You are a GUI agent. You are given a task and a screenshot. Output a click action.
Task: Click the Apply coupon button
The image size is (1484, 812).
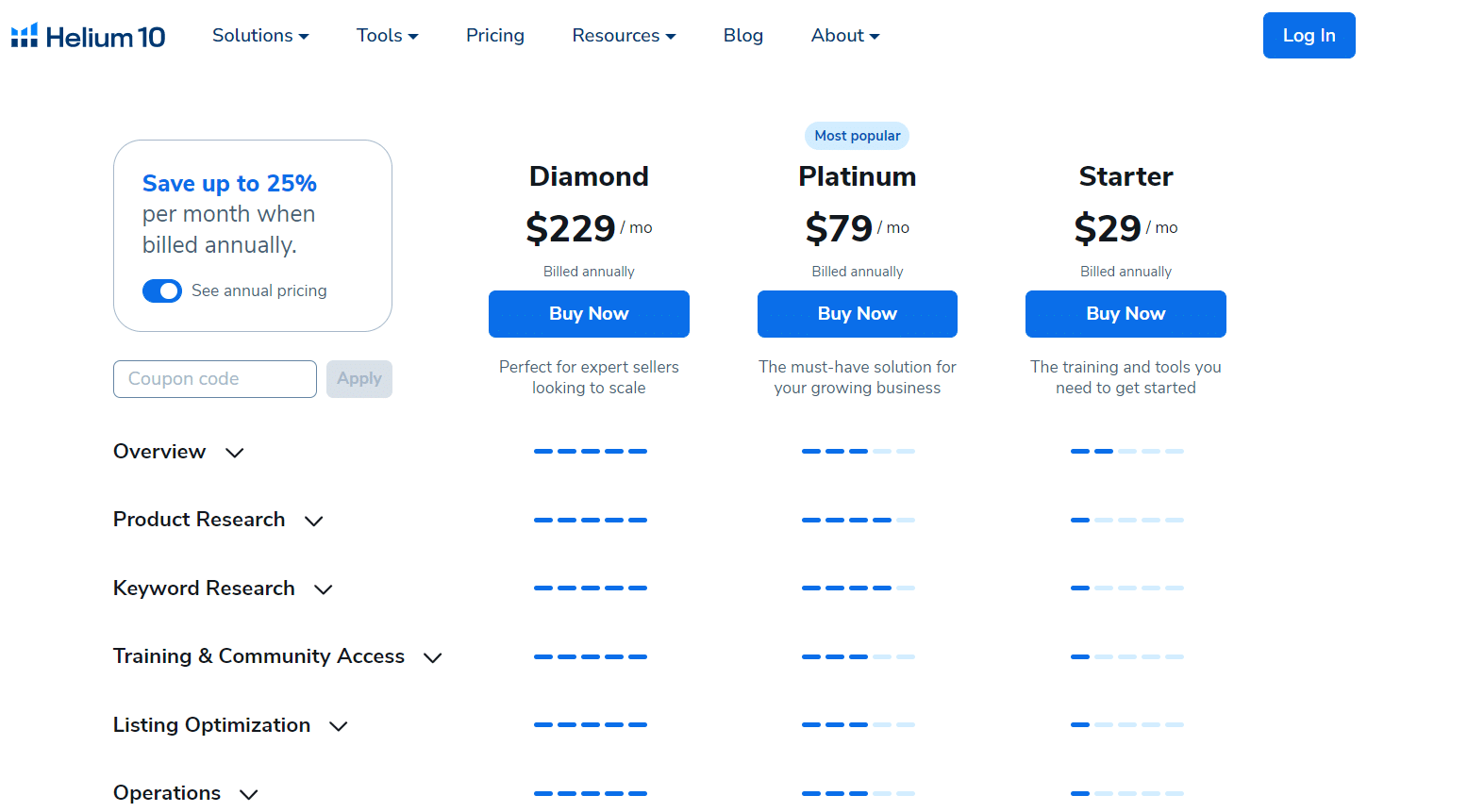point(358,378)
